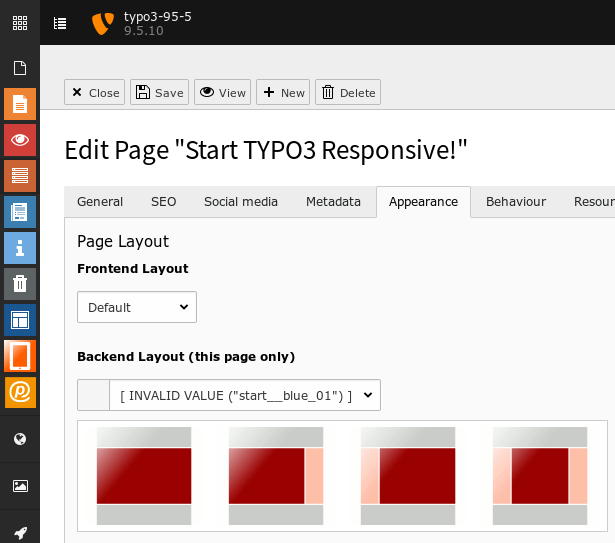Screen dimensions: 615x543
Task: Open the orange tablet module icon
Action: tap(20, 356)
